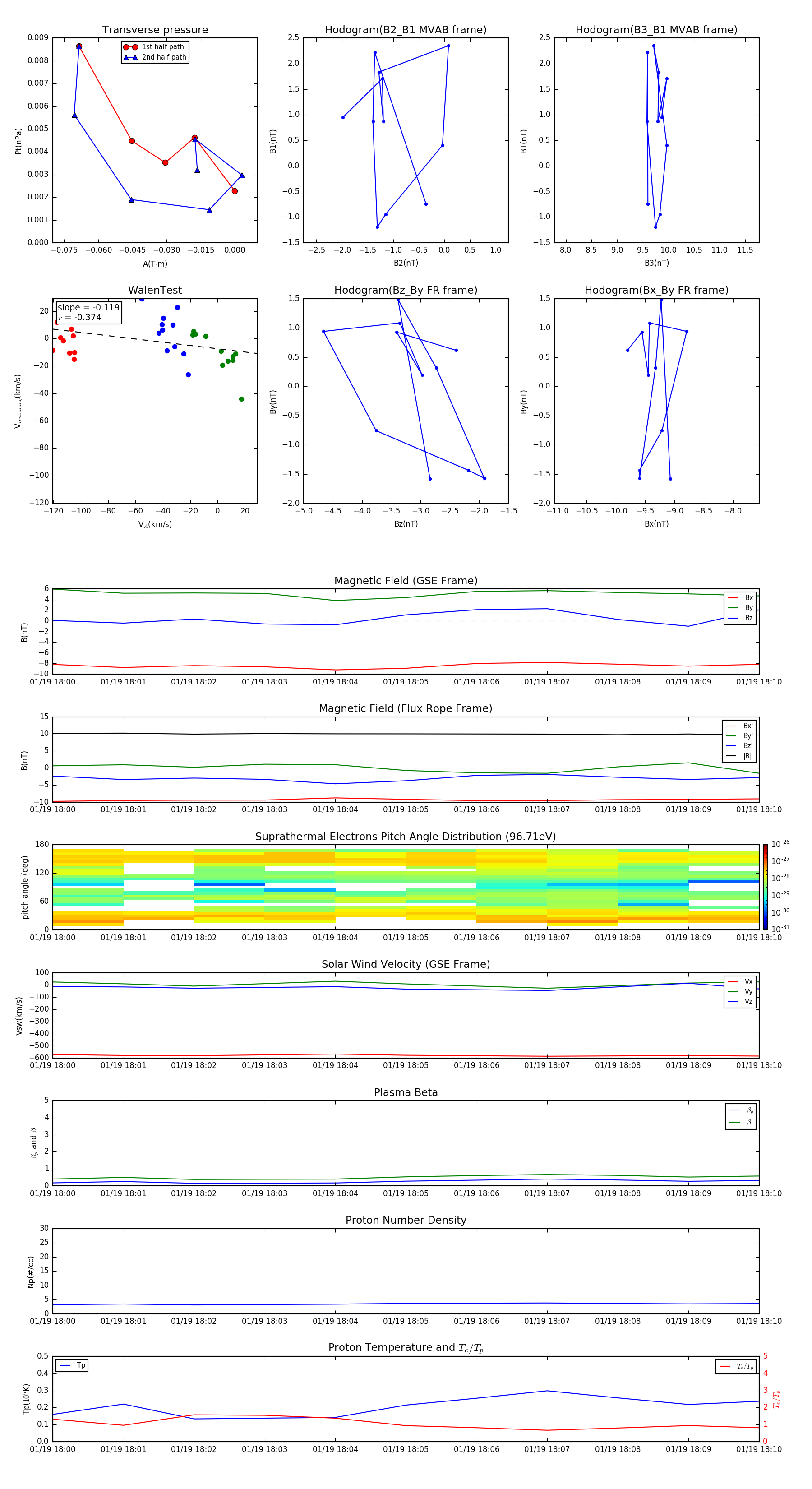Image resolution: width=812 pixels, height=1489 pixels.
Task: Click the 'Transverse pressure' plot title
Action: pos(155,30)
